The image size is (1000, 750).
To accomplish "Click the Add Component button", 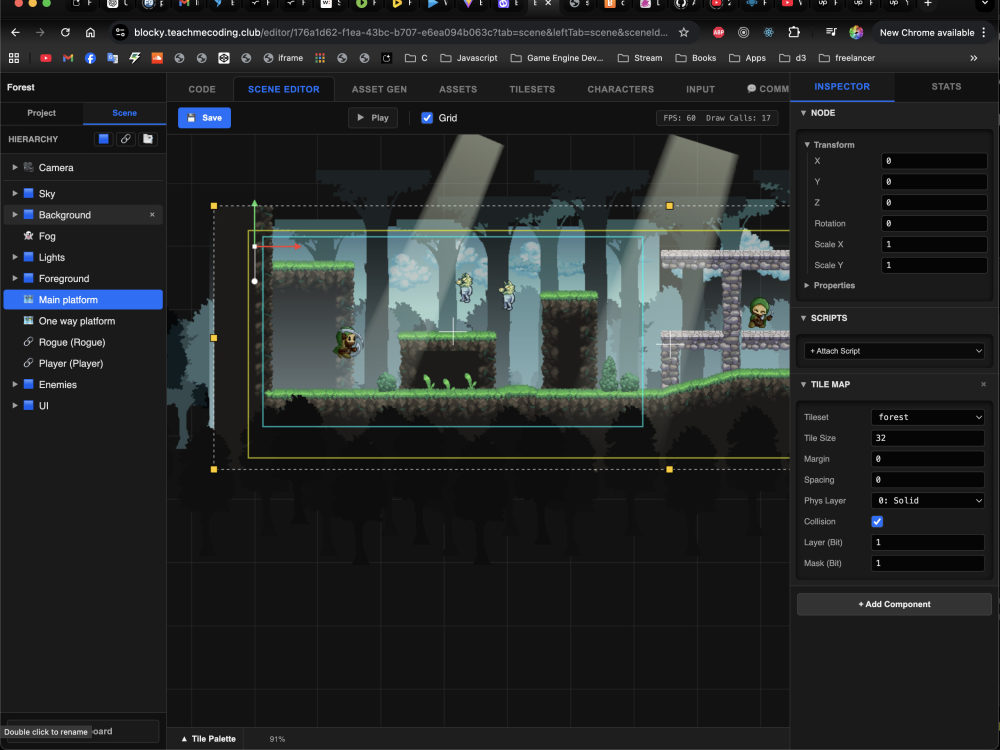I will click(x=894, y=604).
